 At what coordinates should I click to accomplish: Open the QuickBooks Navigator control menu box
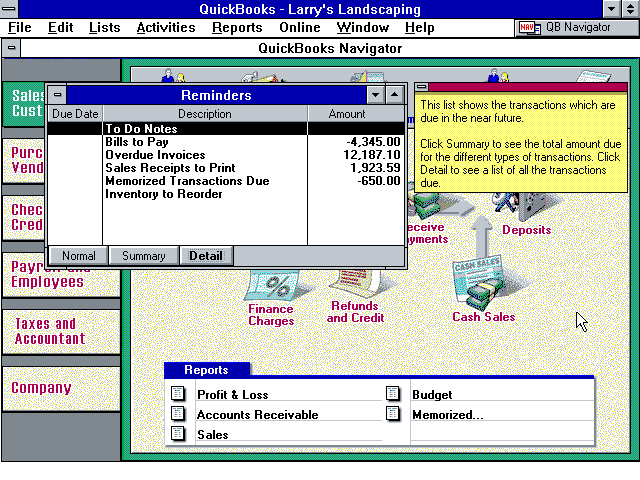click(11, 48)
